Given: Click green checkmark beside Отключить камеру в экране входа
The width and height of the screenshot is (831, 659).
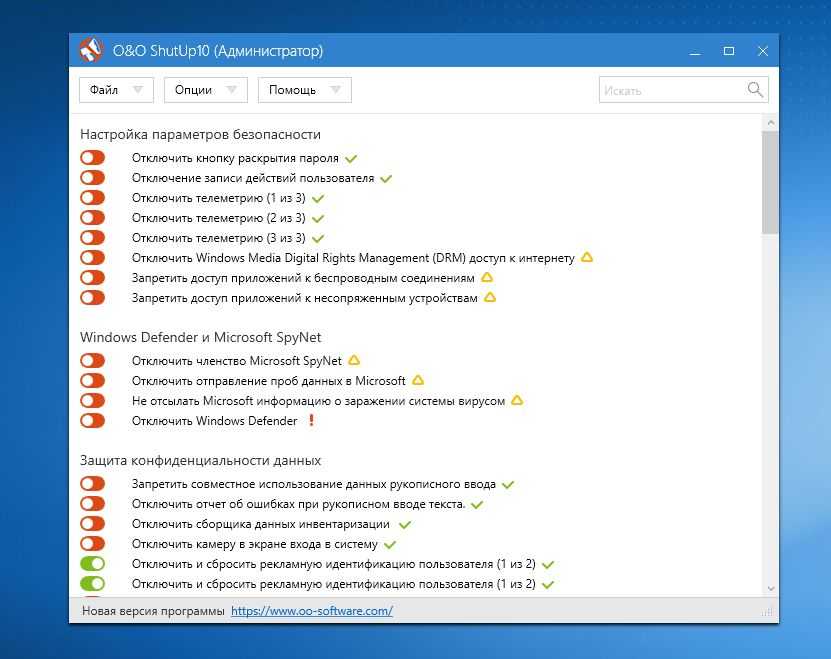Looking at the screenshot, I should pyautogui.click(x=390, y=544).
